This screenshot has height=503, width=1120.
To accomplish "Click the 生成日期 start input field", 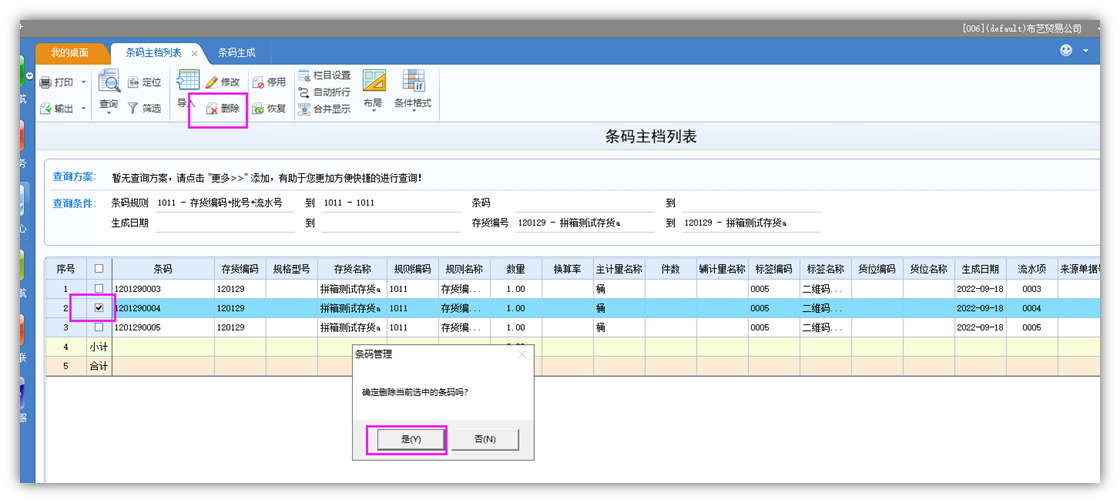I will 224,223.
